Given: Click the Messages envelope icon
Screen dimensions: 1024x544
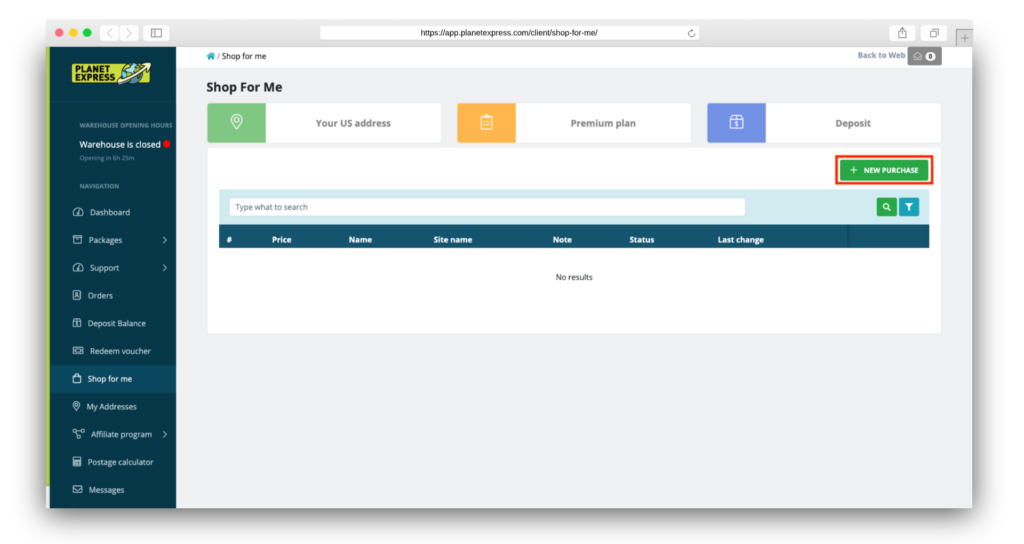Looking at the screenshot, I should tap(78, 489).
